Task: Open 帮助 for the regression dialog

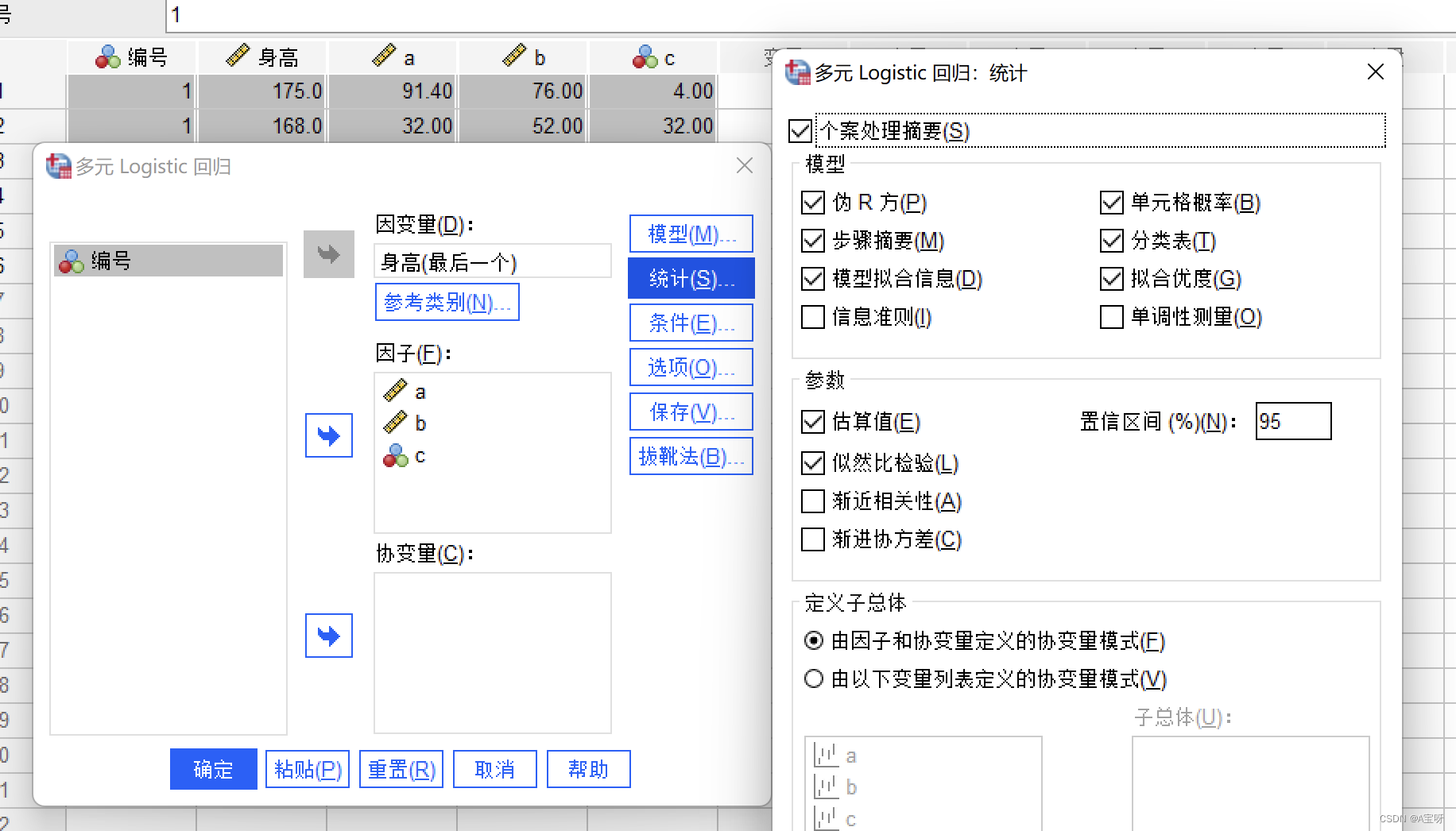Action: (589, 769)
